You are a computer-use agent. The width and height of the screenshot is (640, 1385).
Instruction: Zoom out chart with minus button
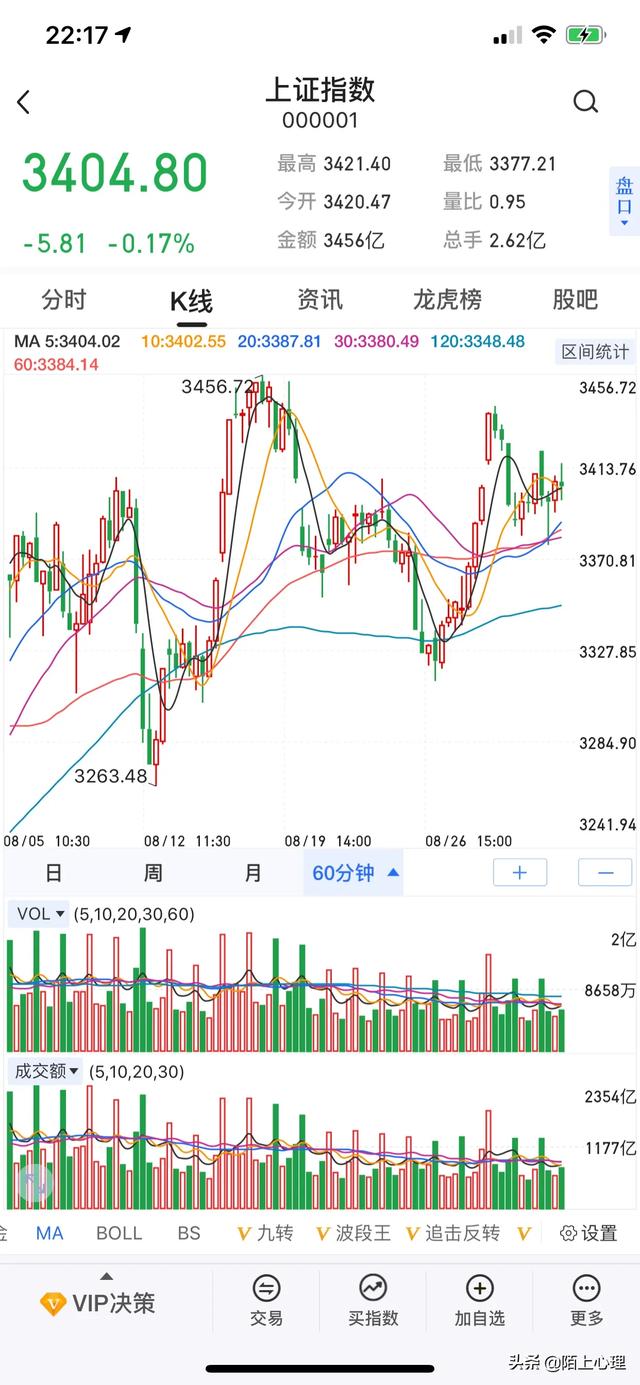coord(605,873)
